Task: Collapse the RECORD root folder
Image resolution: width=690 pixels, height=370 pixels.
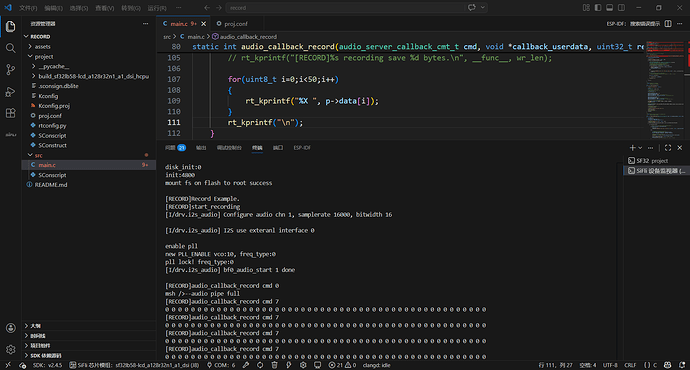Action: coord(88,37)
